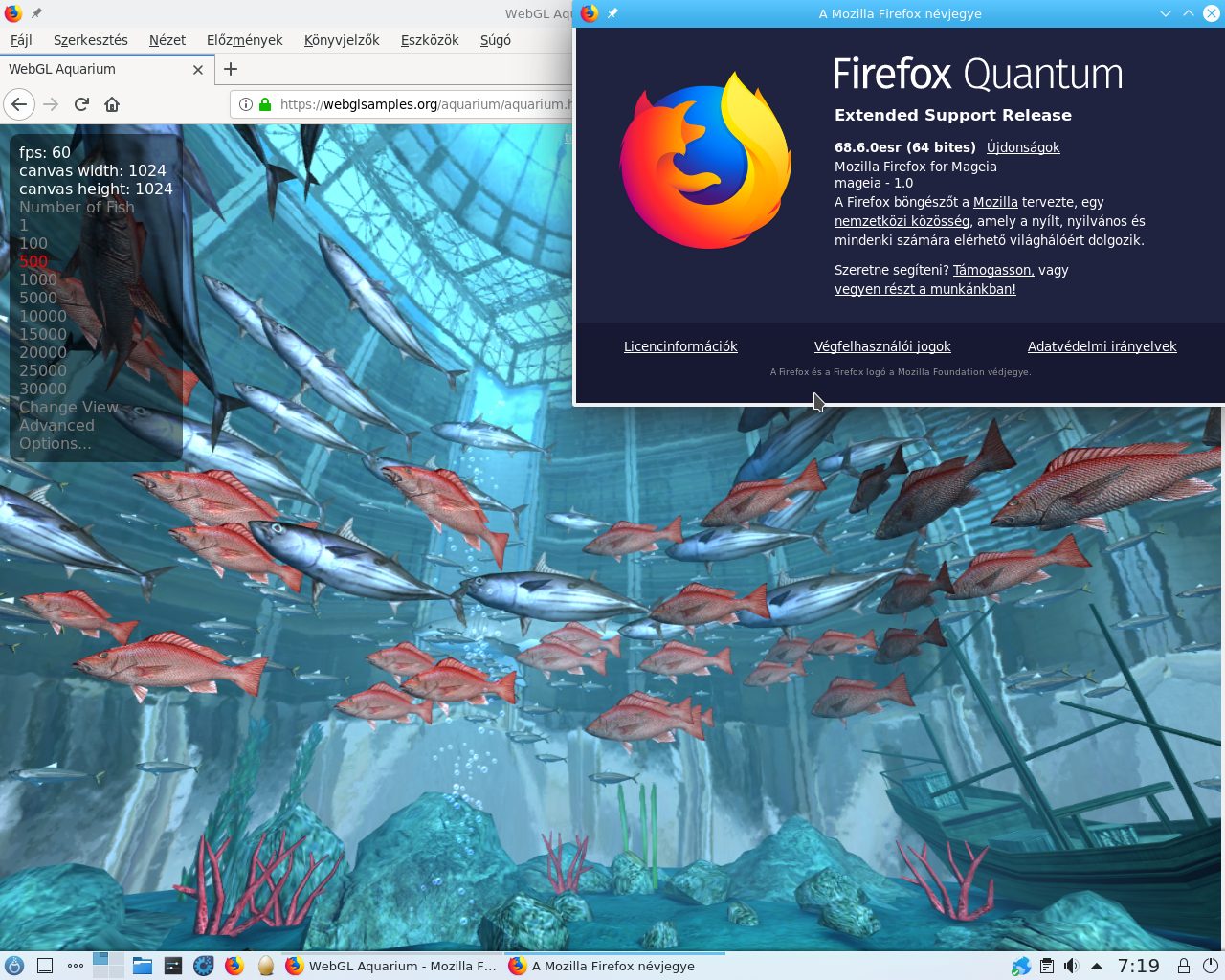The image size is (1225, 980).
Task: Click vegyen részt a munkánkban link
Action: point(925,289)
